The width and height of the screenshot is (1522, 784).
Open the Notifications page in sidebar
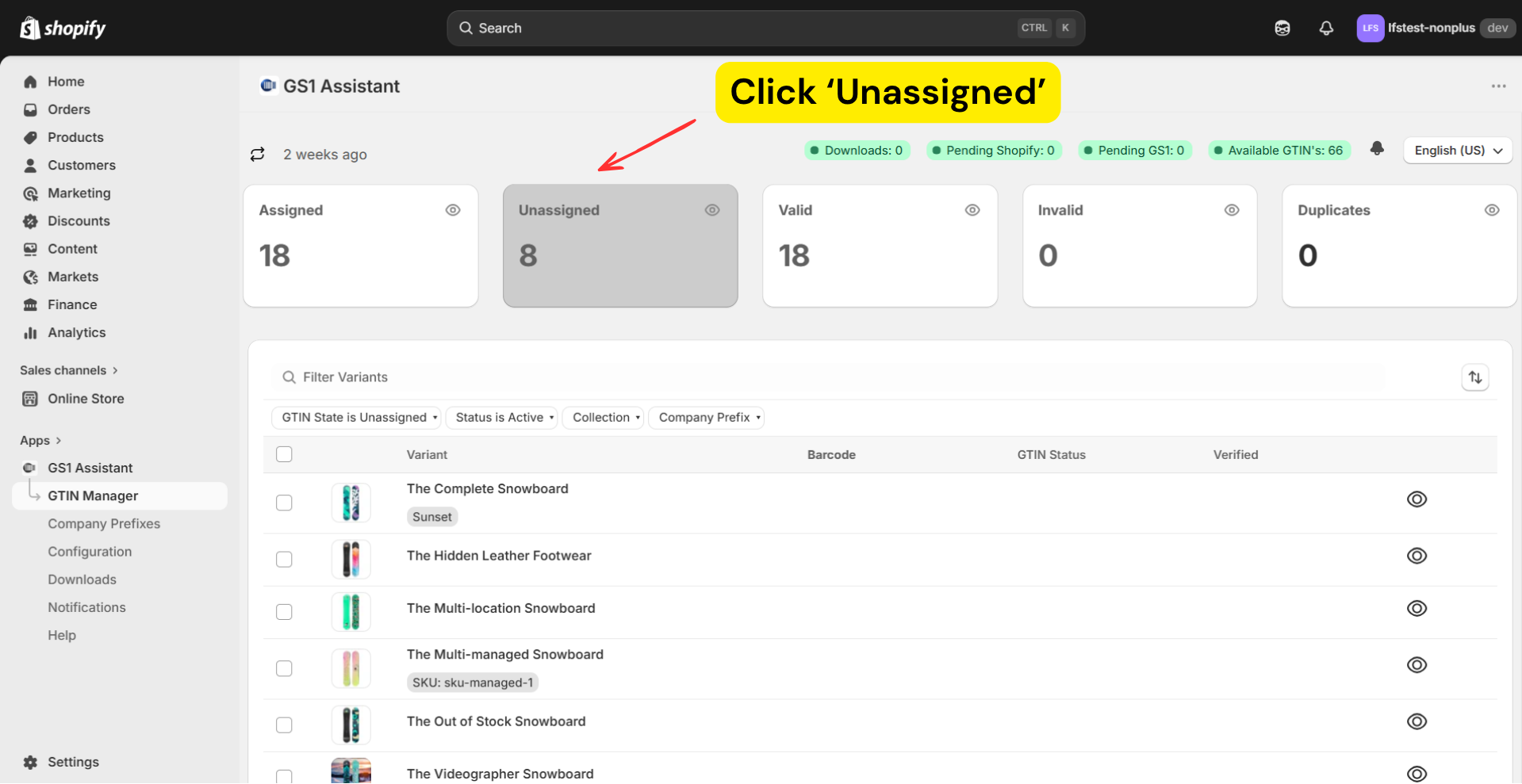(86, 607)
